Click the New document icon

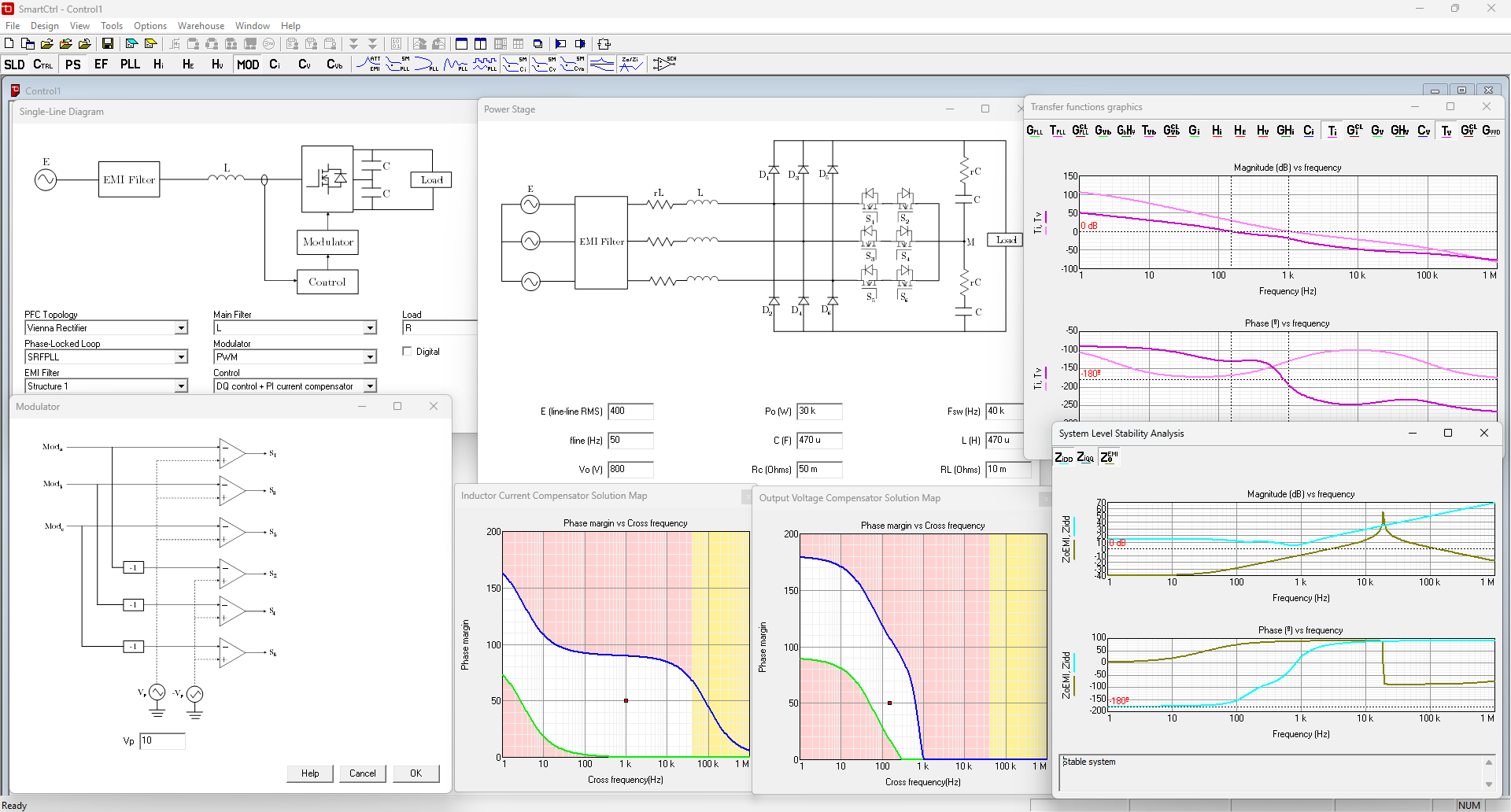[9, 44]
